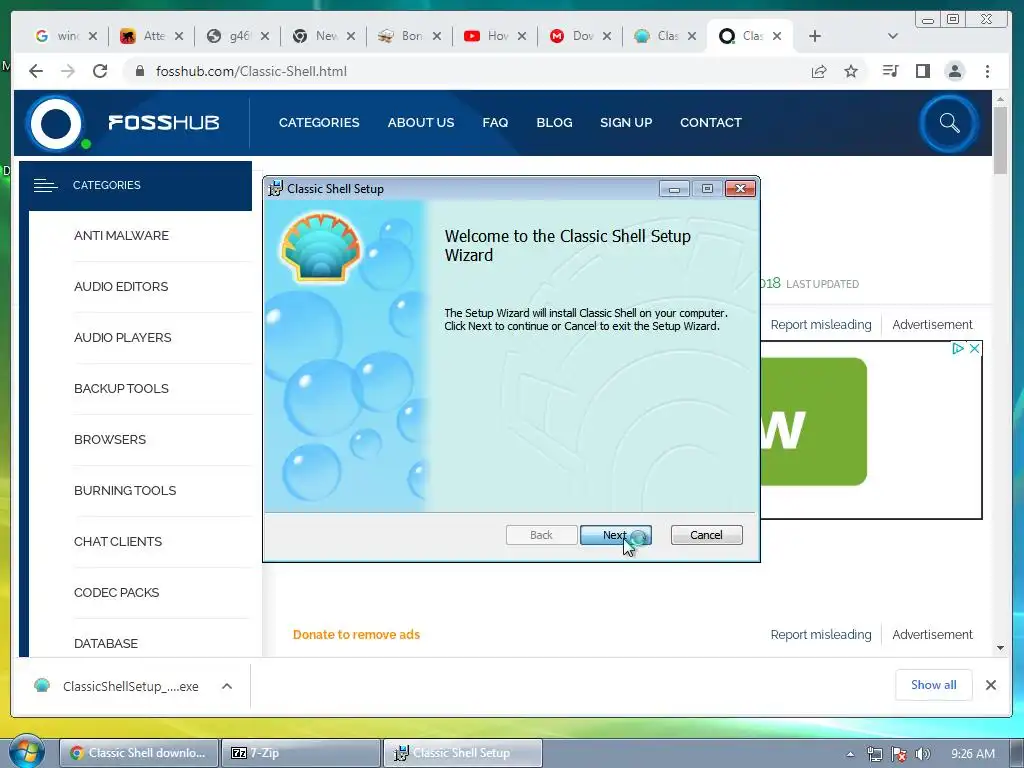Click the green ad banner
Viewport: 1024px width, 768px height.
pyautogui.click(x=814, y=422)
